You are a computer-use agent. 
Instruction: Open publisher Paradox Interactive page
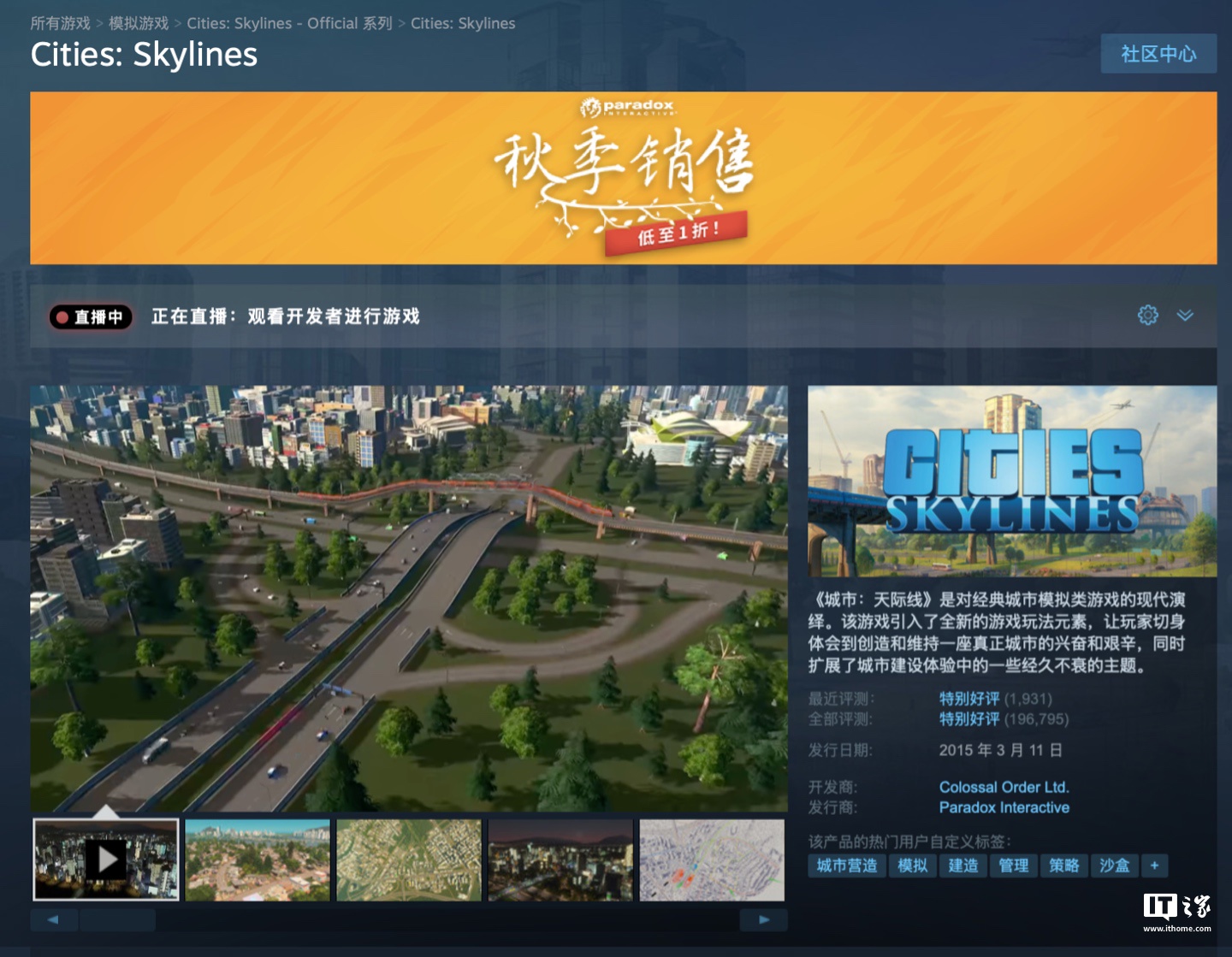1004,807
